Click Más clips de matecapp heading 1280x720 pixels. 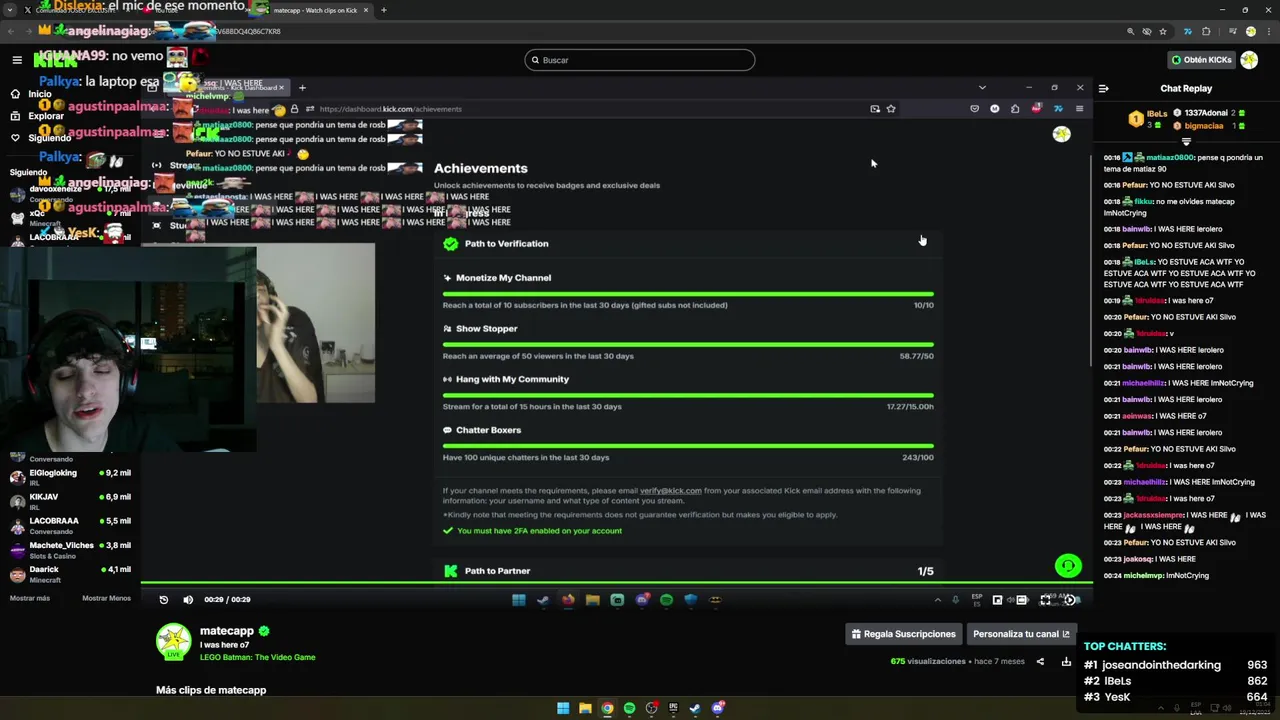pyautogui.click(x=211, y=690)
